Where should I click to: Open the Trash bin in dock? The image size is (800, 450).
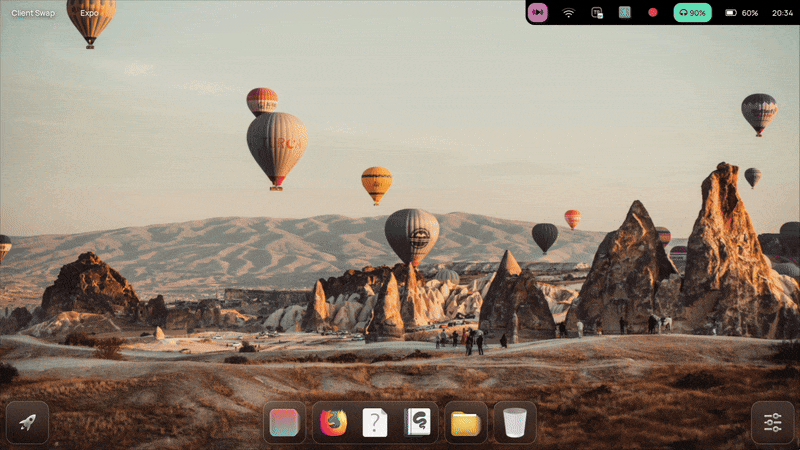(x=514, y=423)
